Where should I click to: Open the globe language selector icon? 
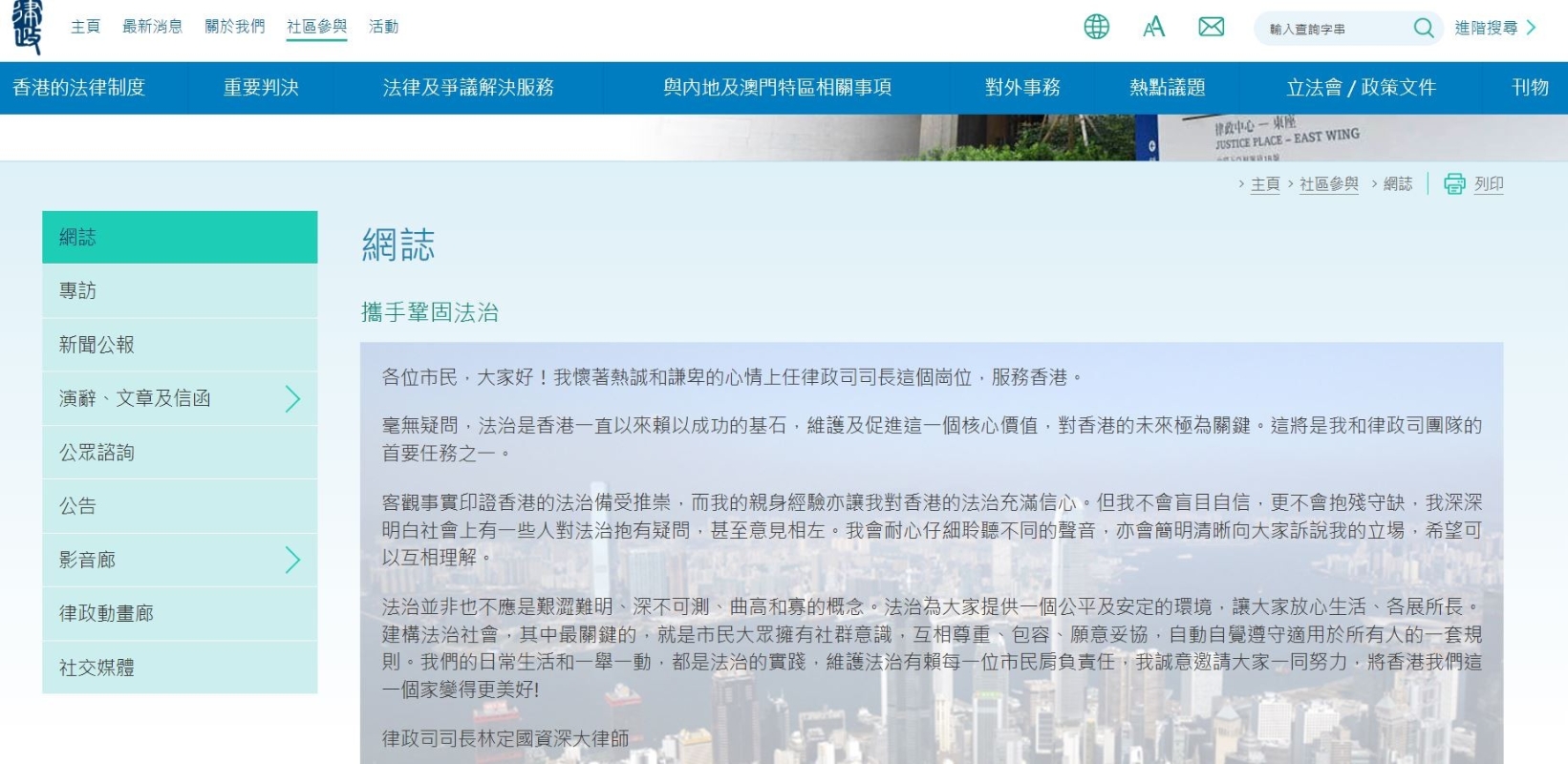point(1096,27)
